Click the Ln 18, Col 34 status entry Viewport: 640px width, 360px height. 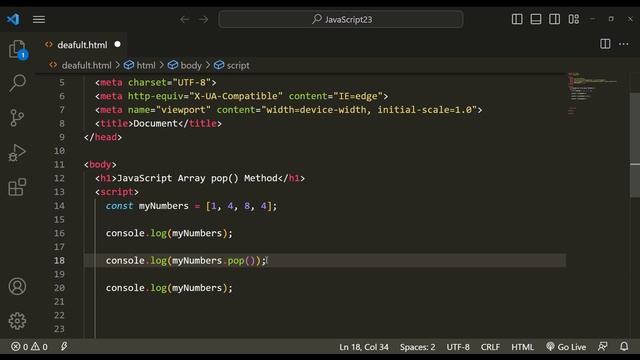point(364,347)
